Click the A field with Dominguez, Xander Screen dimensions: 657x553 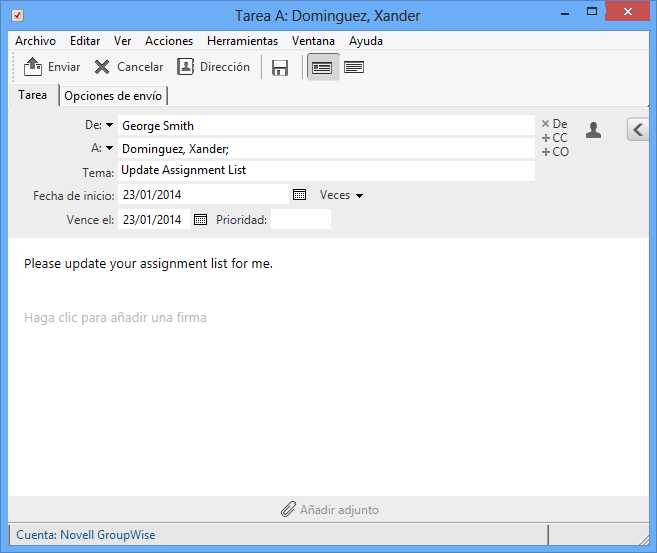pos(326,148)
